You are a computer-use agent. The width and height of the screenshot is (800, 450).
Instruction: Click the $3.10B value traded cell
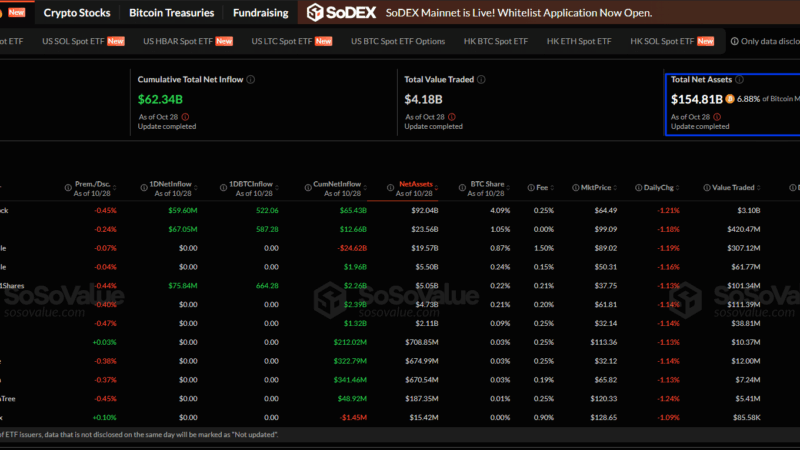point(748,210)
